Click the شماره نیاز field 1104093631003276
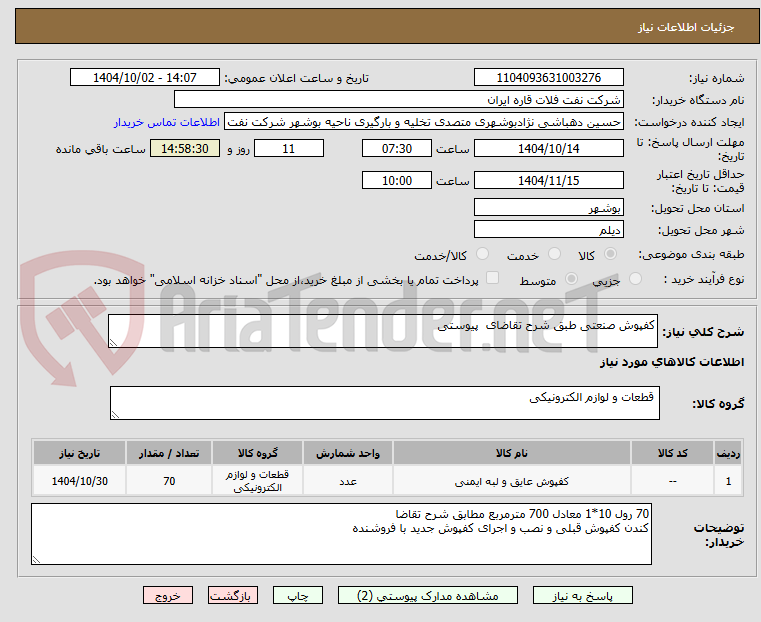This screenshot has width=761, height=622. click(548, 78)
